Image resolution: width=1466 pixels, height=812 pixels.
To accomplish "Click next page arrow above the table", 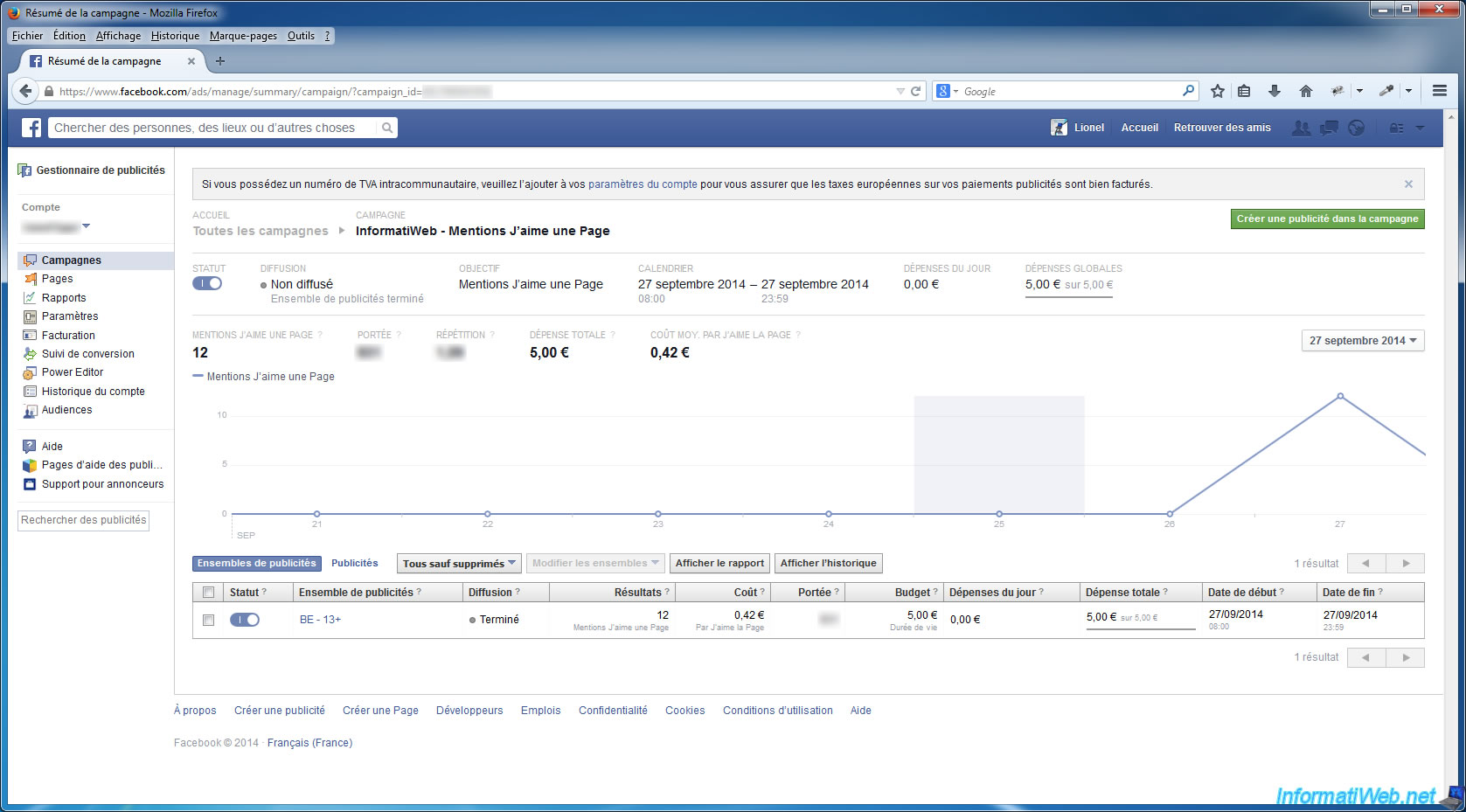I will pos(1406,564).
